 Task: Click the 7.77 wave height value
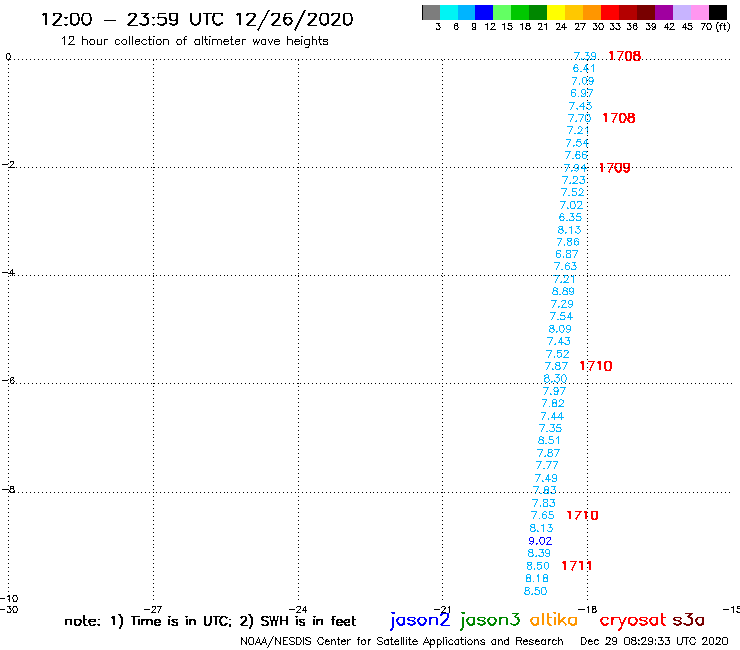[547, 465]
